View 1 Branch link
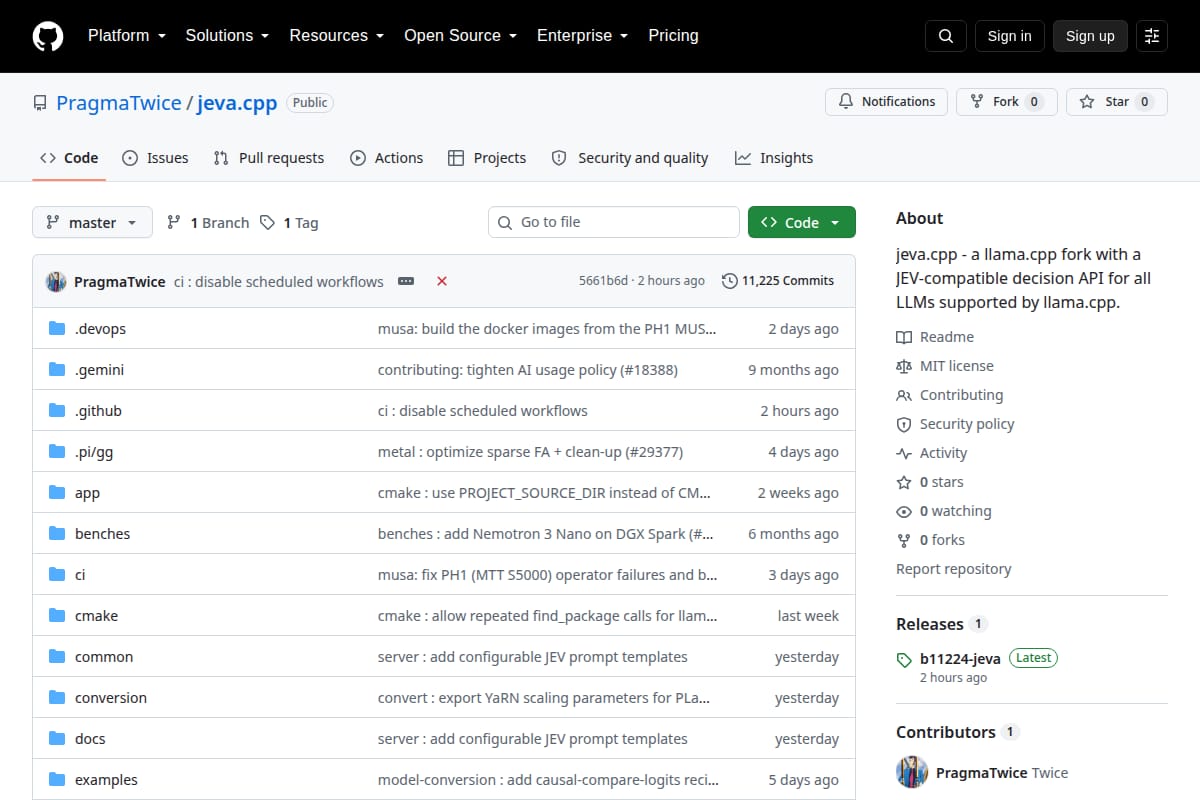Image resolution: width=1200 pixels, height=800 pixels. point(208,223)
